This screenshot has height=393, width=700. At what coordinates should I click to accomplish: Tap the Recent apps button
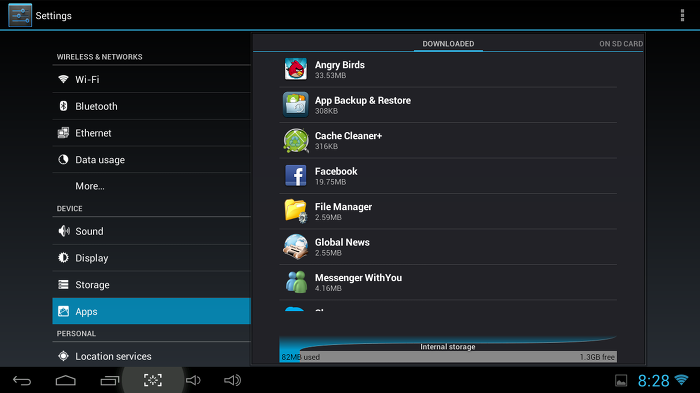[109, 380]
